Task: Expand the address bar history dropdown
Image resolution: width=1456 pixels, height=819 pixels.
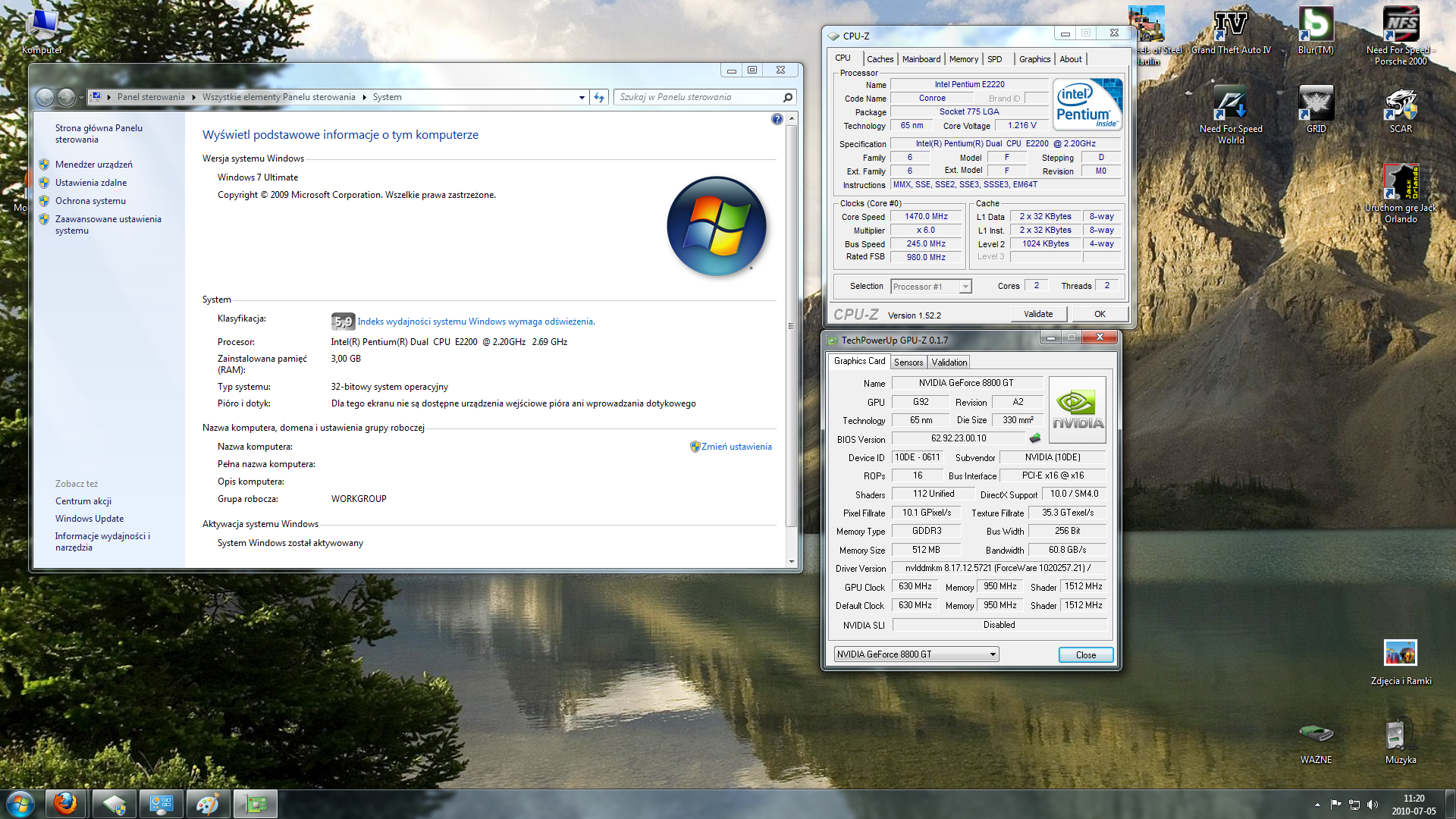Action: point(582,97)
